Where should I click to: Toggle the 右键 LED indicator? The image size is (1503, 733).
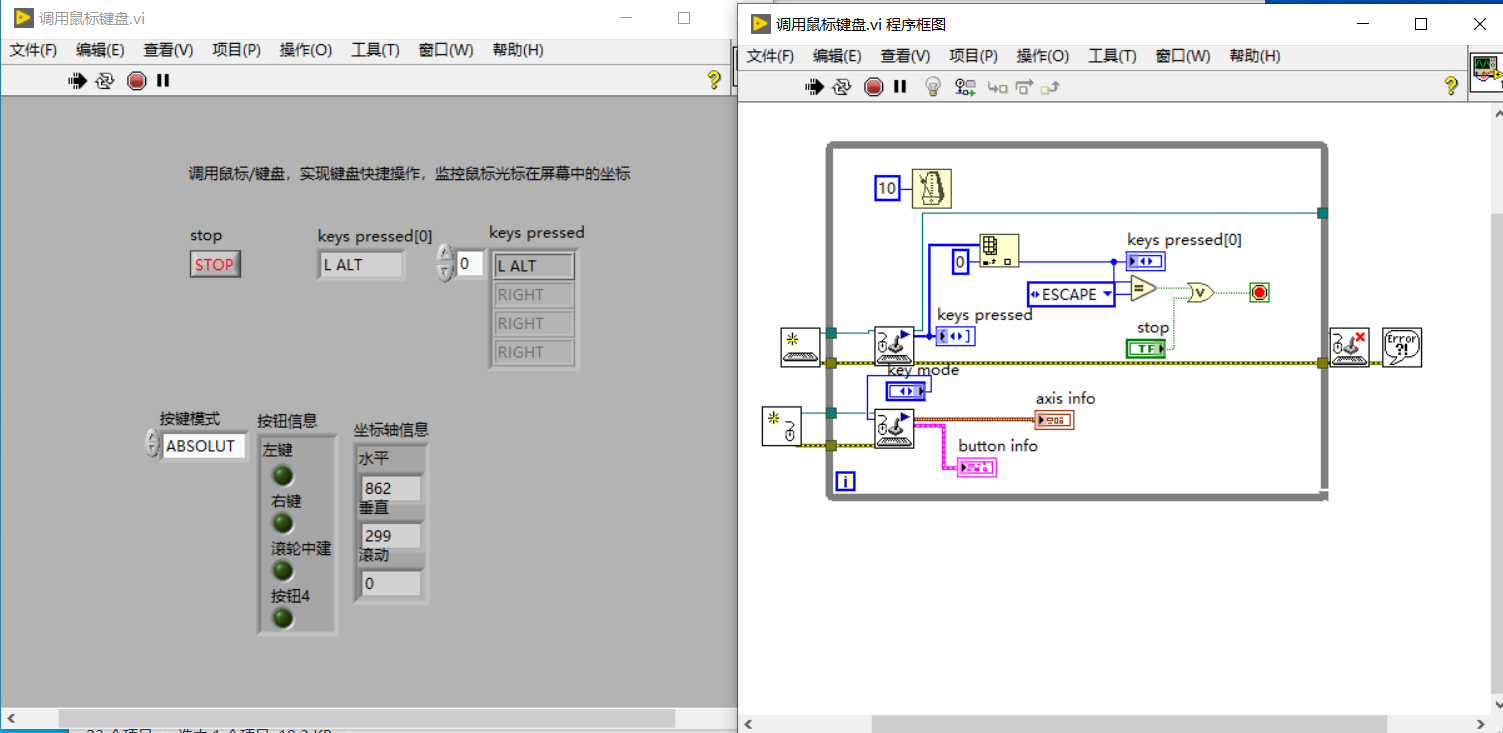point(283,523)
